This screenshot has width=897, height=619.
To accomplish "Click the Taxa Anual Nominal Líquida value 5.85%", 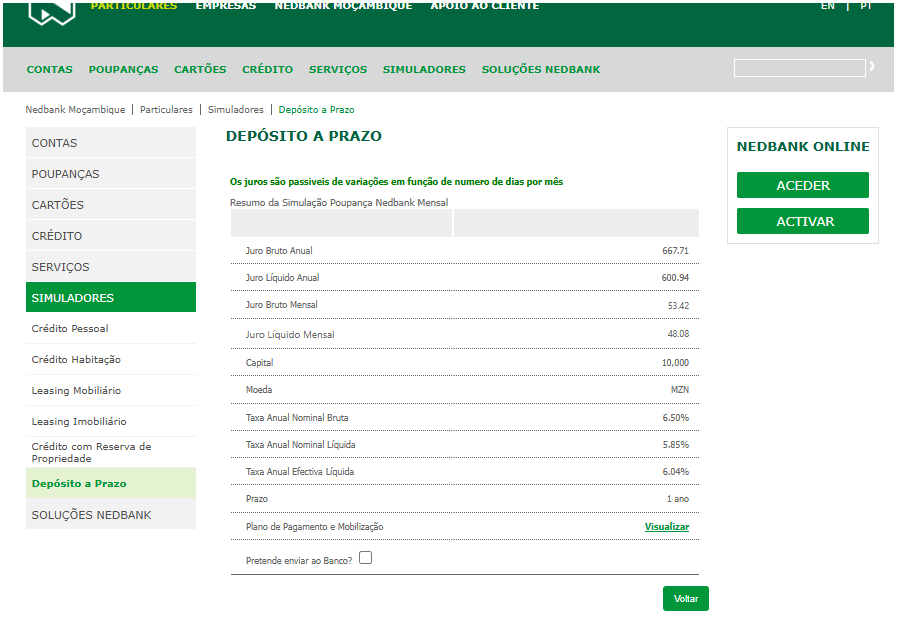I will 676,445.
